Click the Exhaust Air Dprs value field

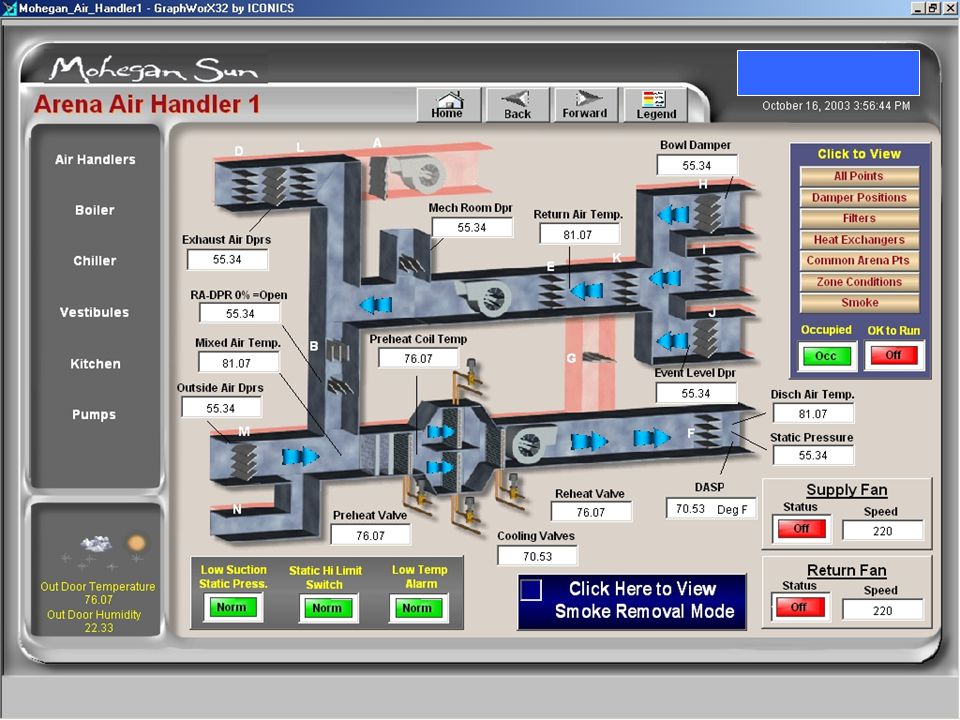click(227, 260)
